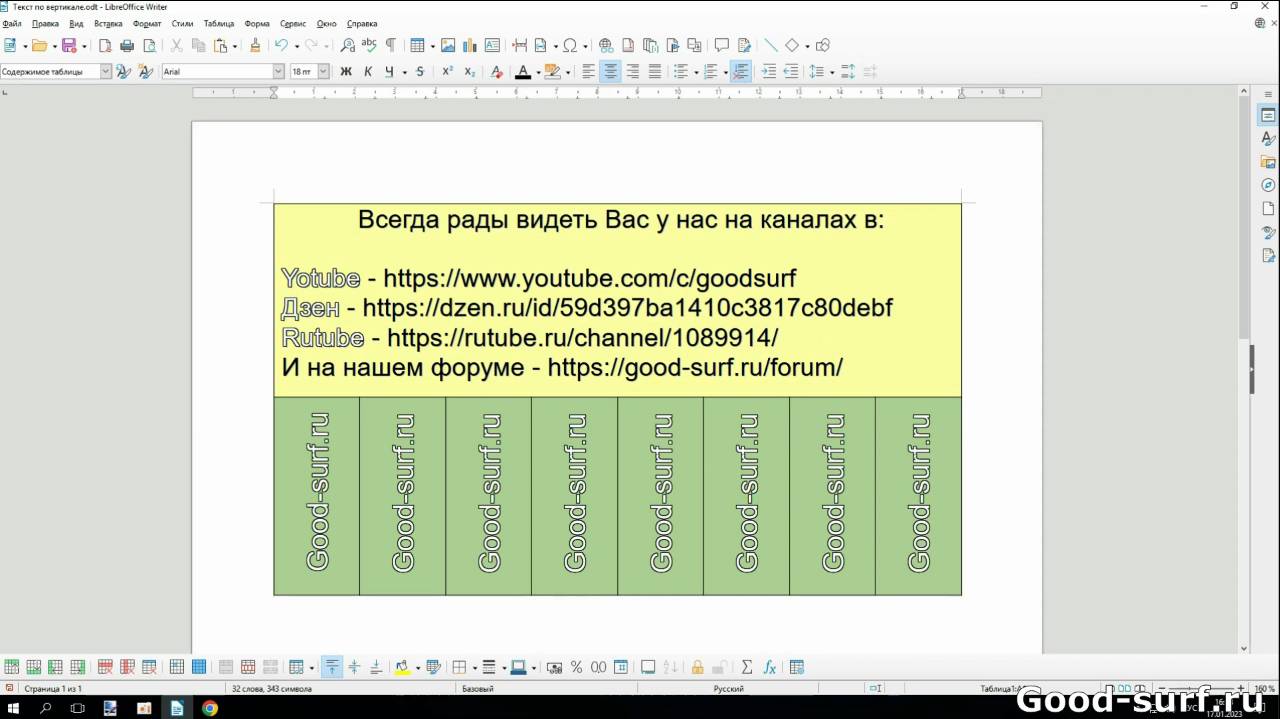Align cell content to top
Image resolution: width=1280 pixels, height=719 pixels.
tap(332, 667)
